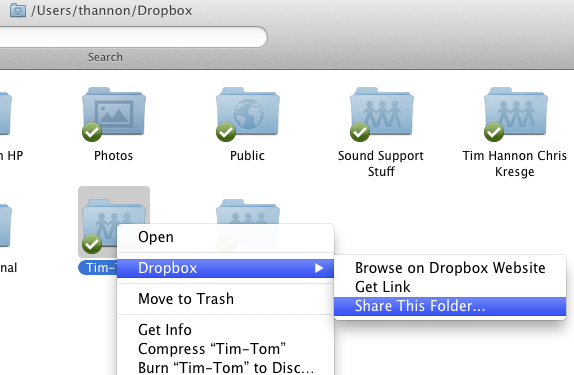Click the Public folder name label
This screenshot has width=574, height=375.
(247, 156)
